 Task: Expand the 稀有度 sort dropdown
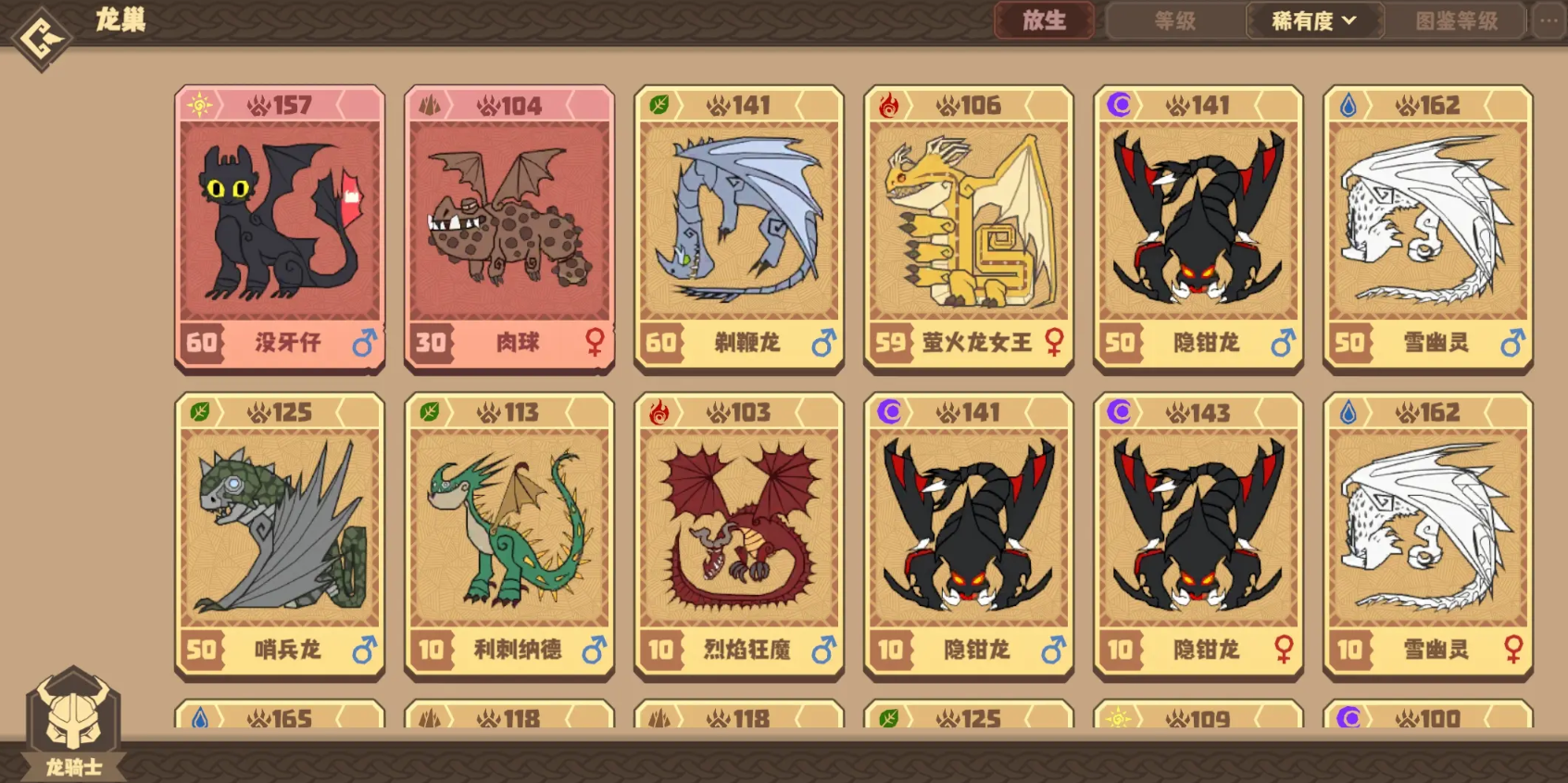pos(1314,20)
